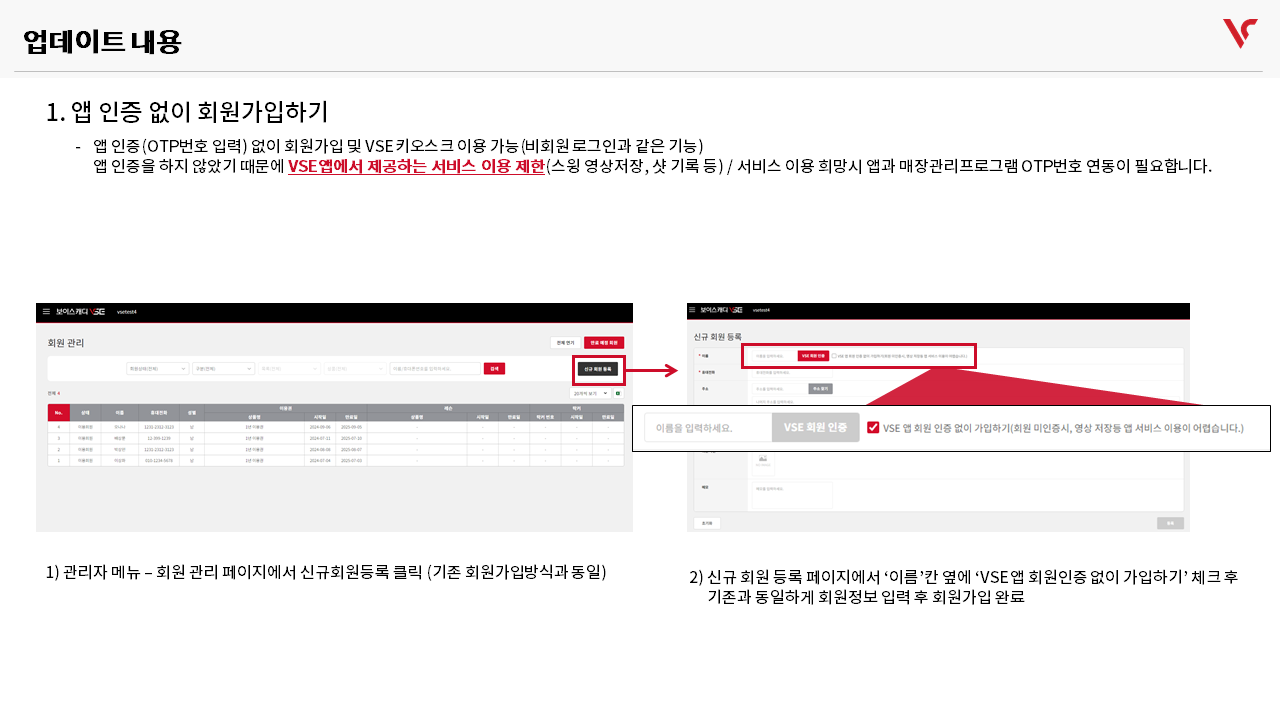Click start date 2024-07-11 cell
The width and height of the screenshot is (1280, 720).
320,438
